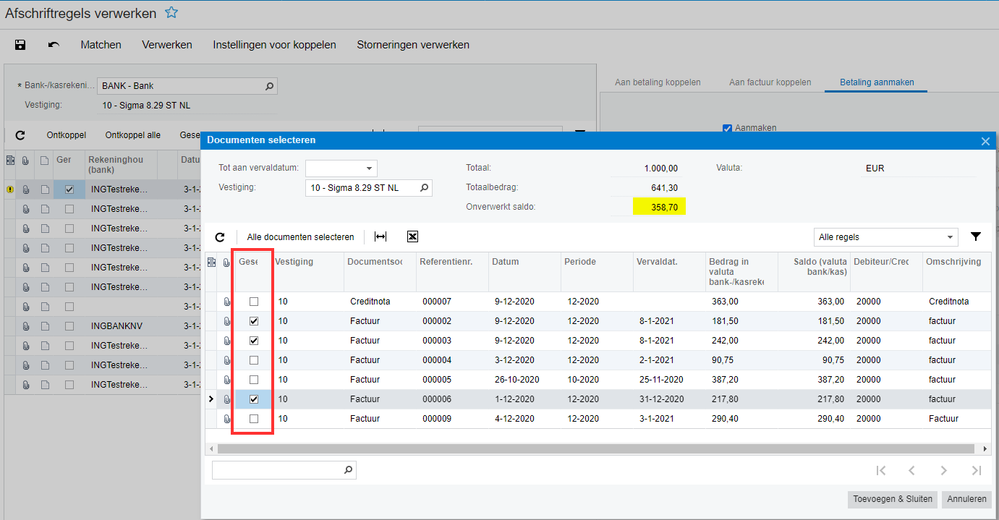Viewport: 999px width, 520px height.
Task: Uncheck the Factuur 000002 row checkbox
Action: [254, 321]
